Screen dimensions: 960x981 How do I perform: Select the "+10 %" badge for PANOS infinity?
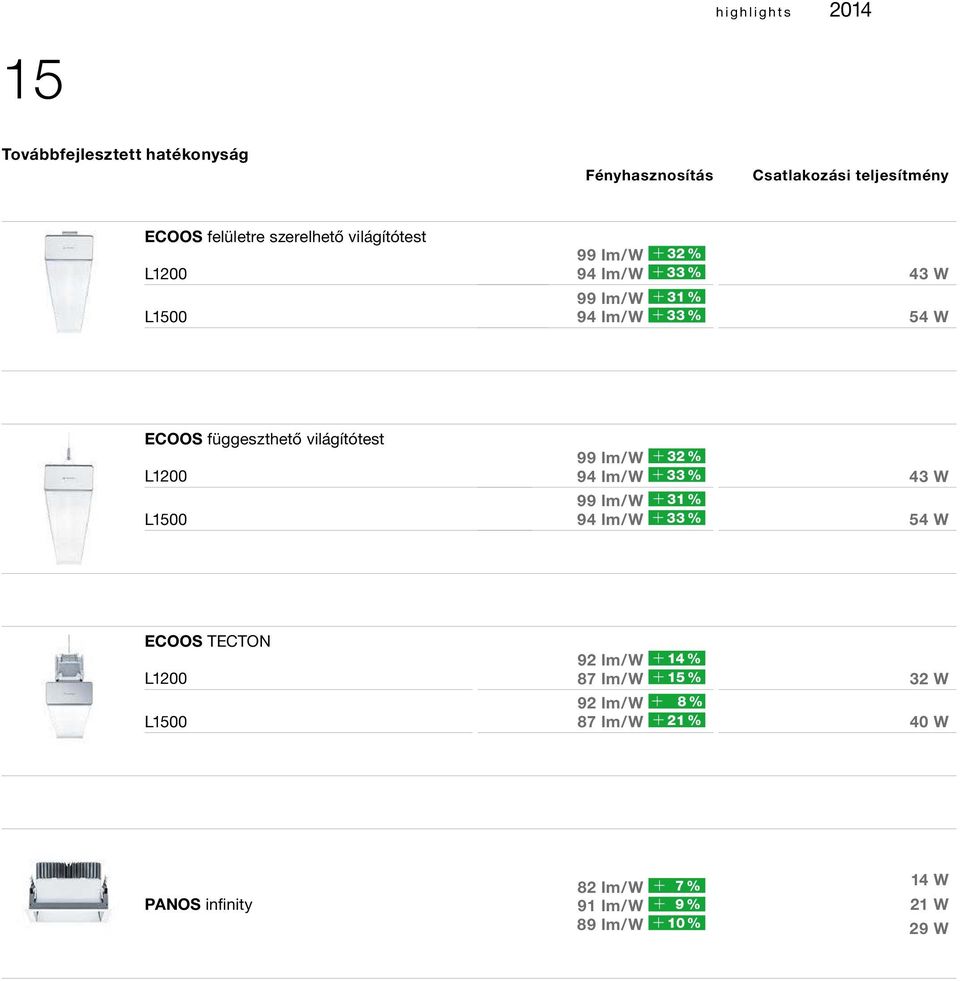pos(677,923)
